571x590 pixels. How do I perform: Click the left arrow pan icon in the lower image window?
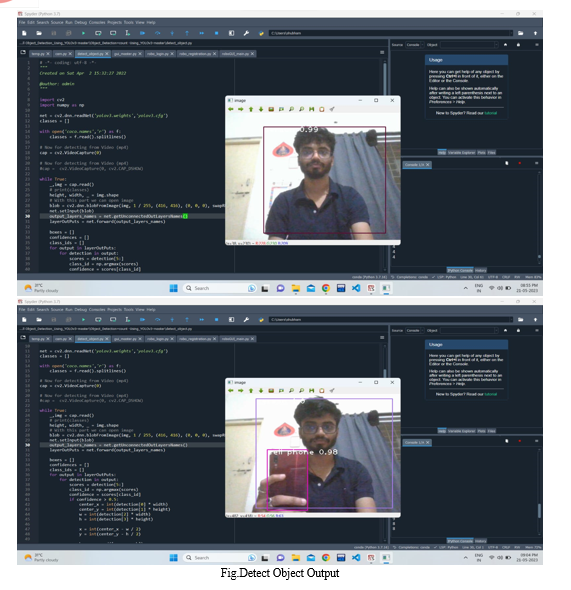click(x=231, y=391)
